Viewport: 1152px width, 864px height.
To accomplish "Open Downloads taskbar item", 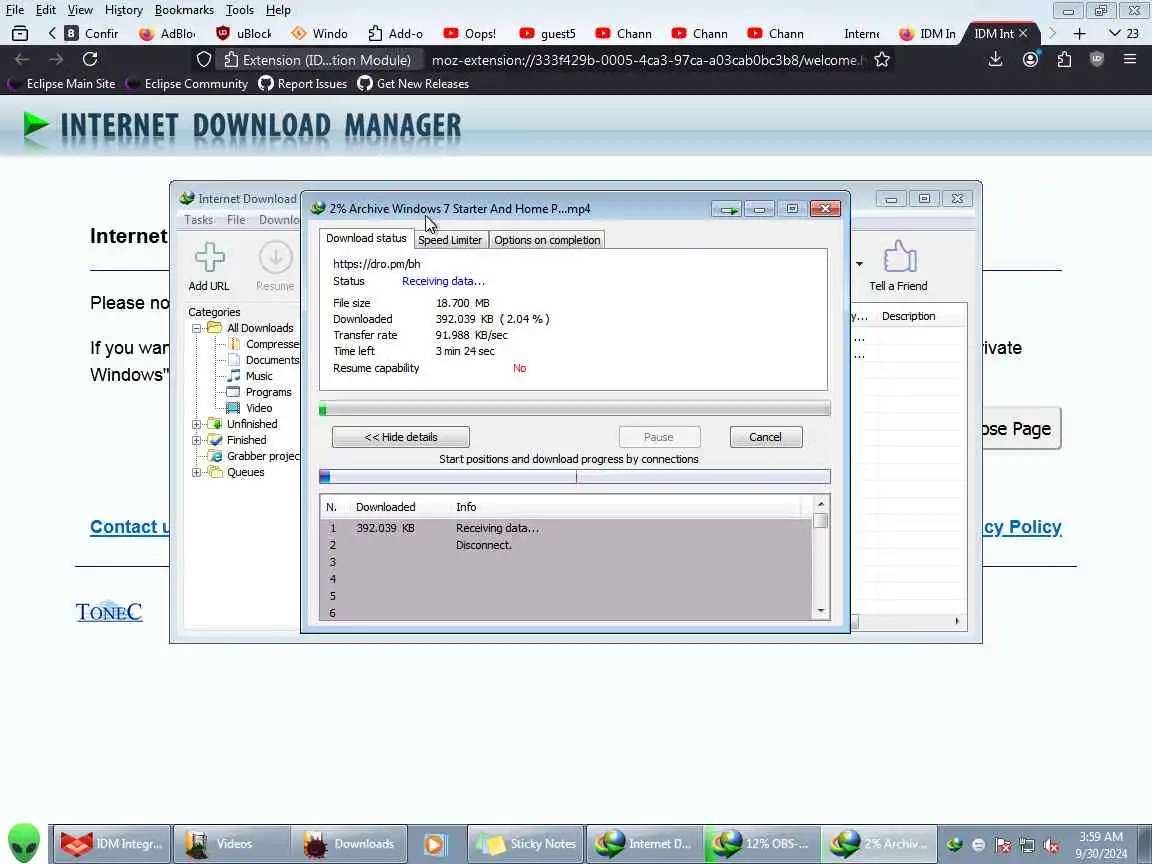I will pyautogui.click(x=349, y=843).
